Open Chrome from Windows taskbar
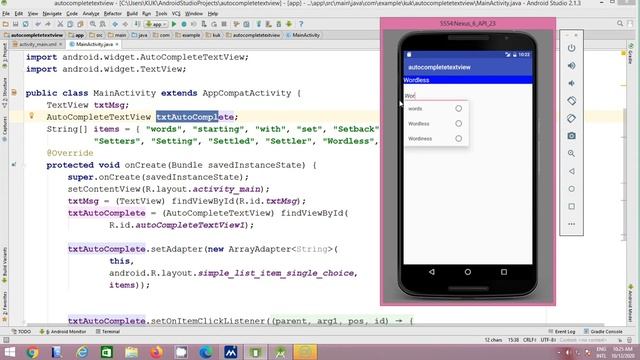 click(32, 352)
